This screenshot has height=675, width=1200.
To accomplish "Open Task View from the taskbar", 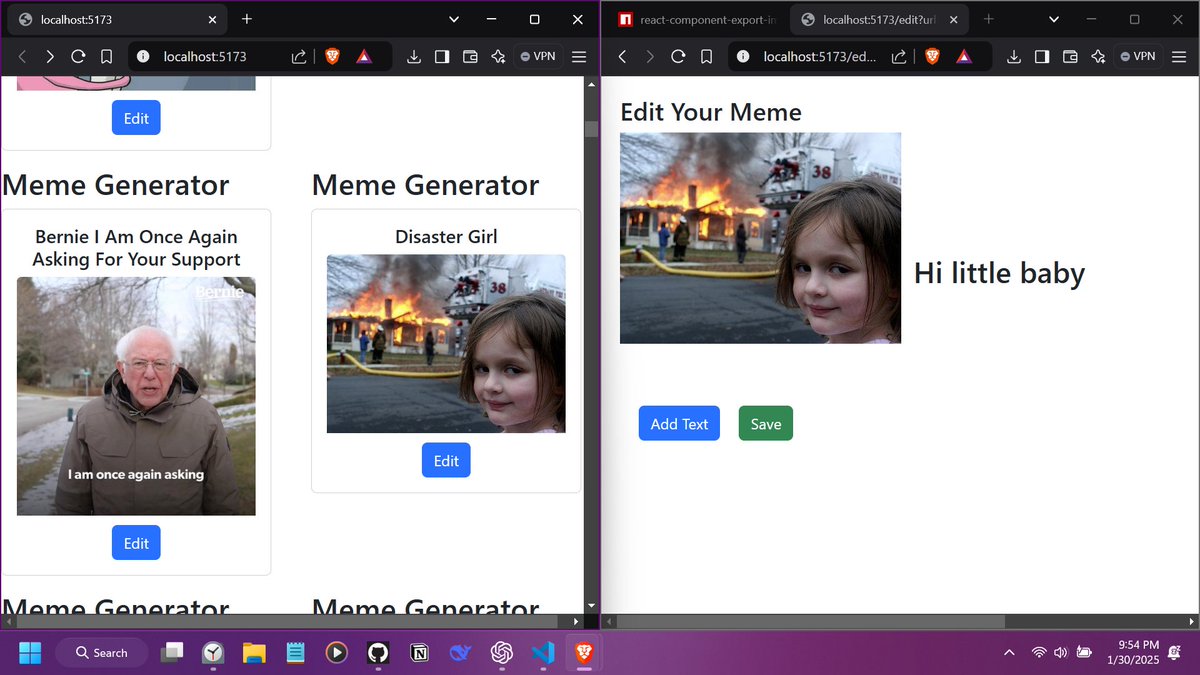I will pos(172,653).
